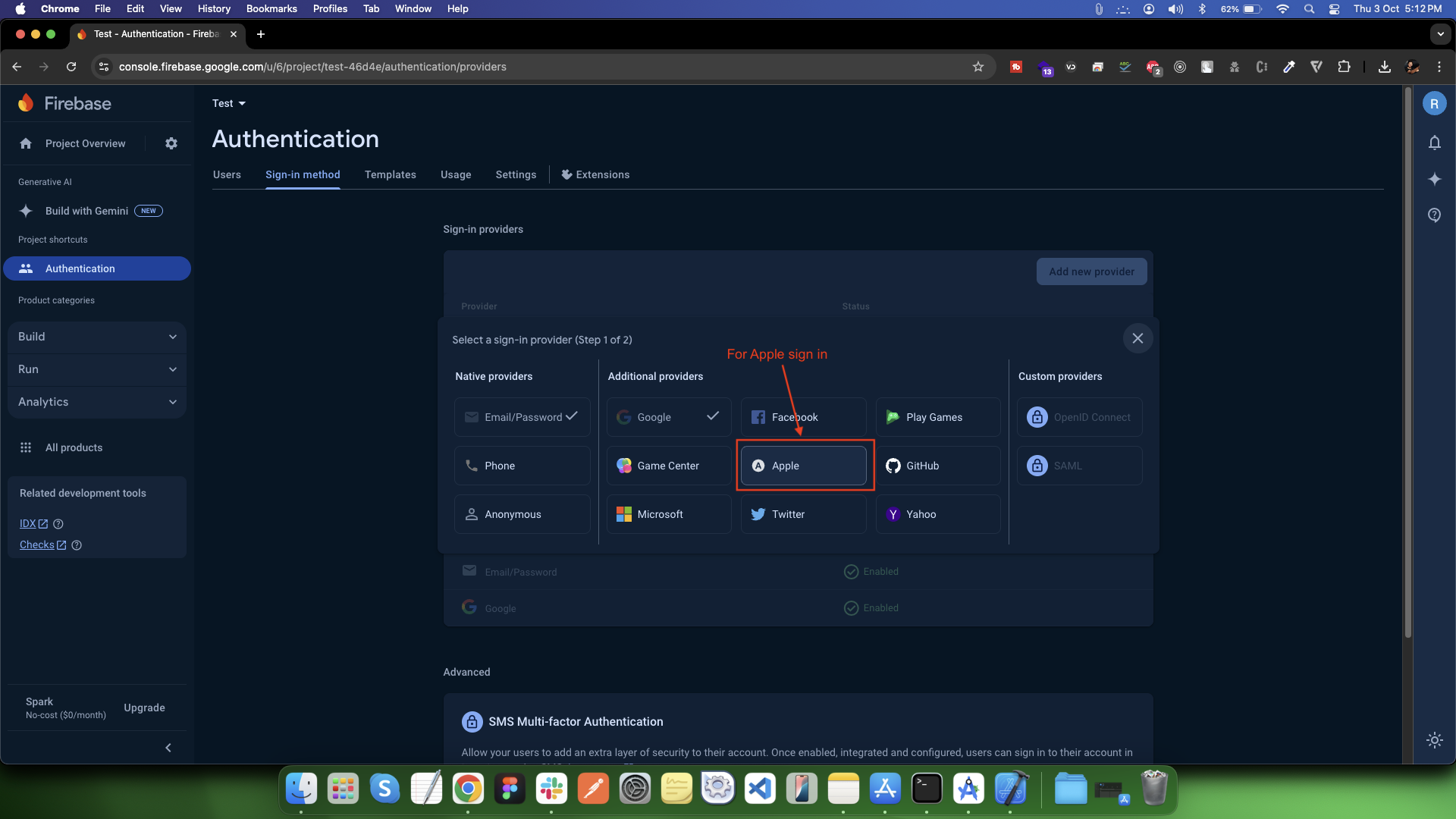Viewport: 1456px width, 819px height.
Task: Open notifications bell icon
Action: (x=1434, y=143)
